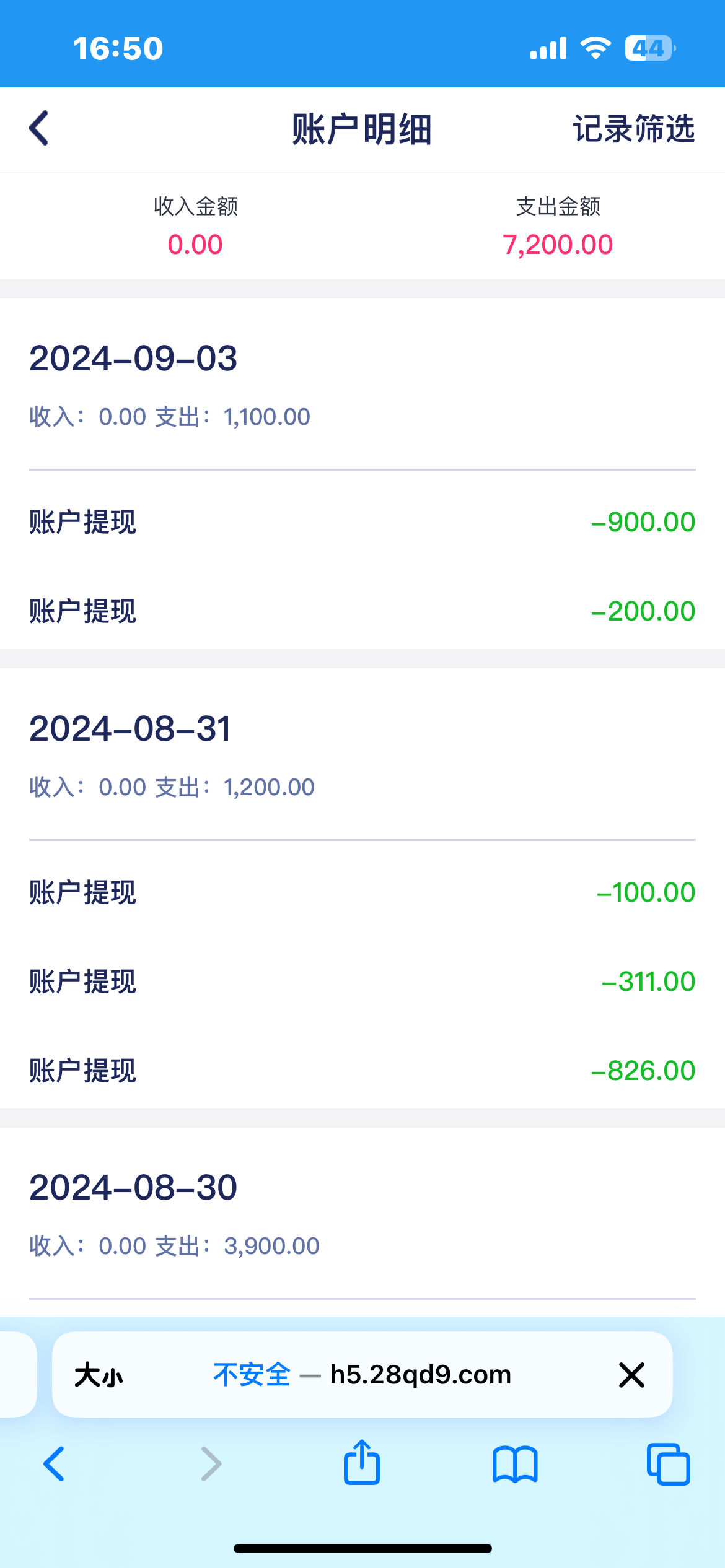Tap Safari forward arrow
Viewport: 725px width, 1568px height.
211,1464
